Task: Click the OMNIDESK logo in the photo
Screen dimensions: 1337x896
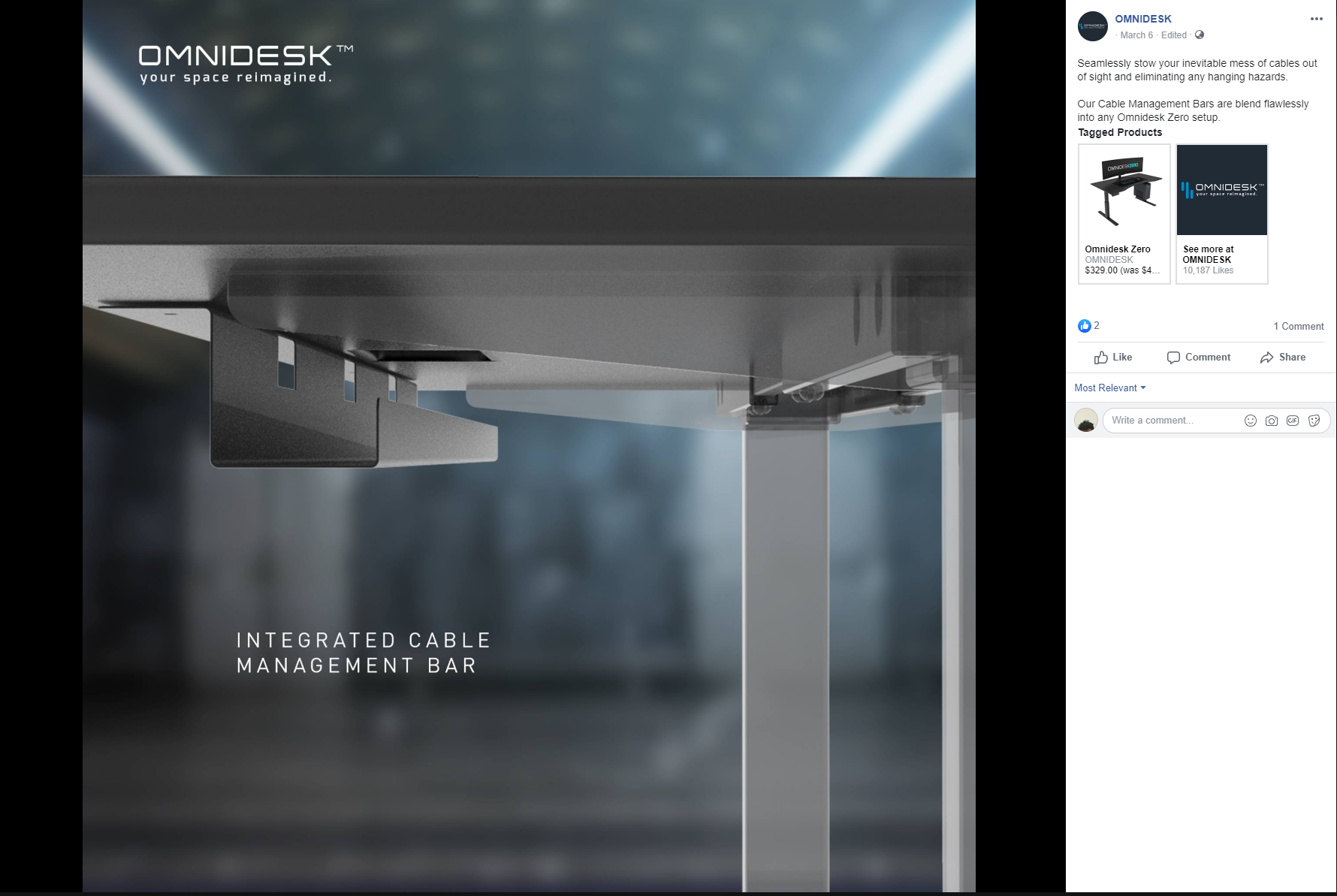Action: (246, 64)
